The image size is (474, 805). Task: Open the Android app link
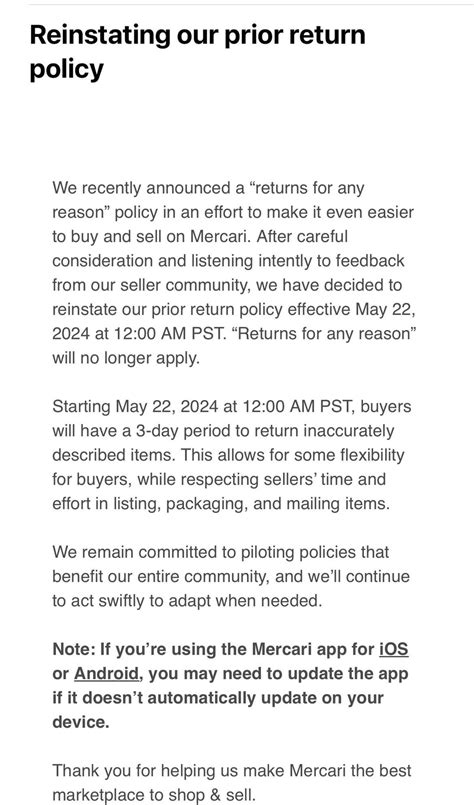[107, 673]
